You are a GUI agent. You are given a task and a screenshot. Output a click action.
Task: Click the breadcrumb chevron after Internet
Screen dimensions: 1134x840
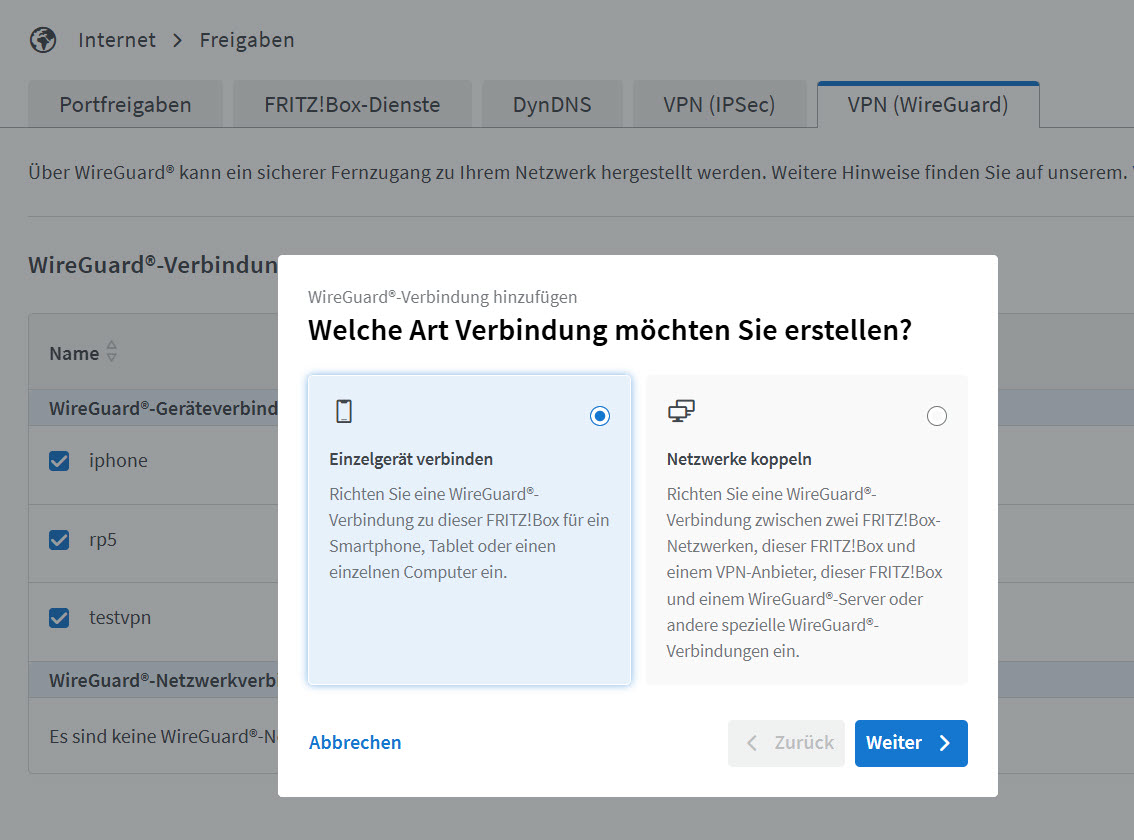177,40
